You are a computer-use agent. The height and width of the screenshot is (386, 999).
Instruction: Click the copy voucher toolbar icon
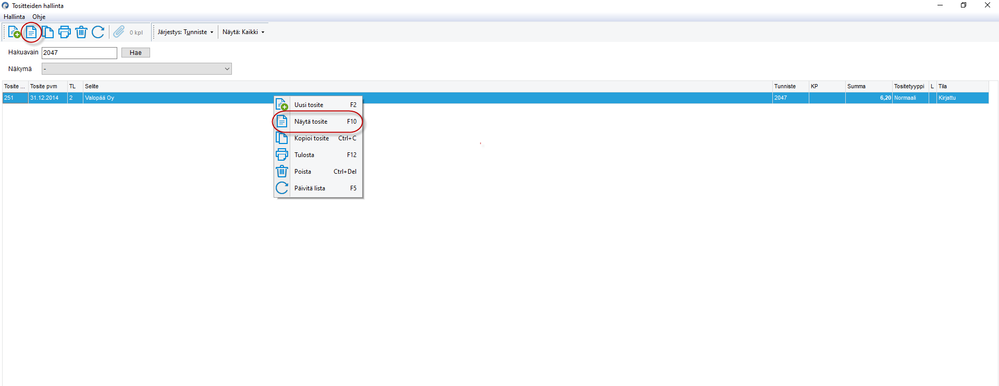48,32
